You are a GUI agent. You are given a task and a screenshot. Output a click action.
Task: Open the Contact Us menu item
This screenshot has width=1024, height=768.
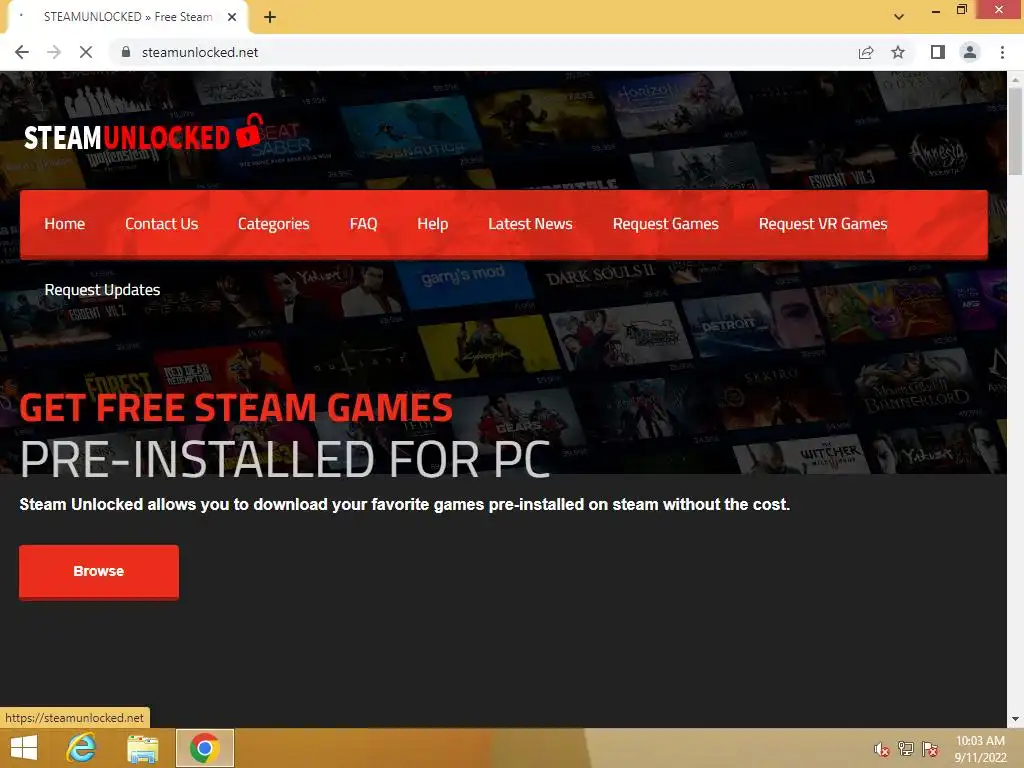pyautogui.click(x=161, y=224)
